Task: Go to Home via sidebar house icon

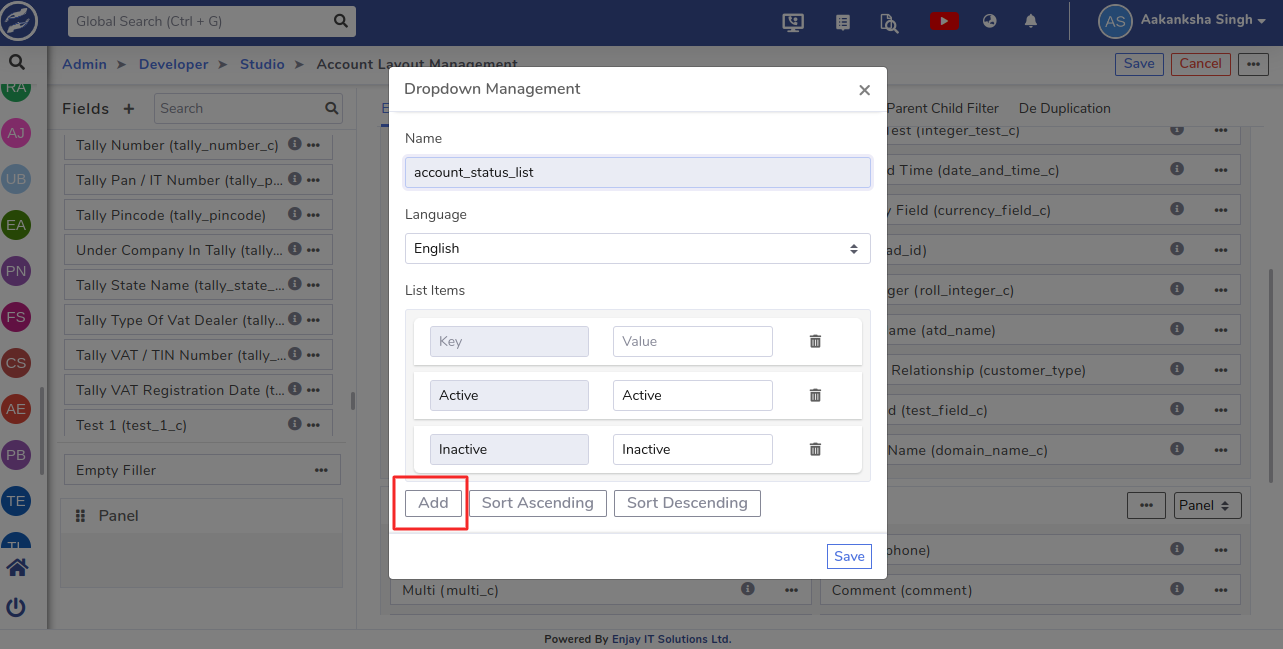Action: 17,568
